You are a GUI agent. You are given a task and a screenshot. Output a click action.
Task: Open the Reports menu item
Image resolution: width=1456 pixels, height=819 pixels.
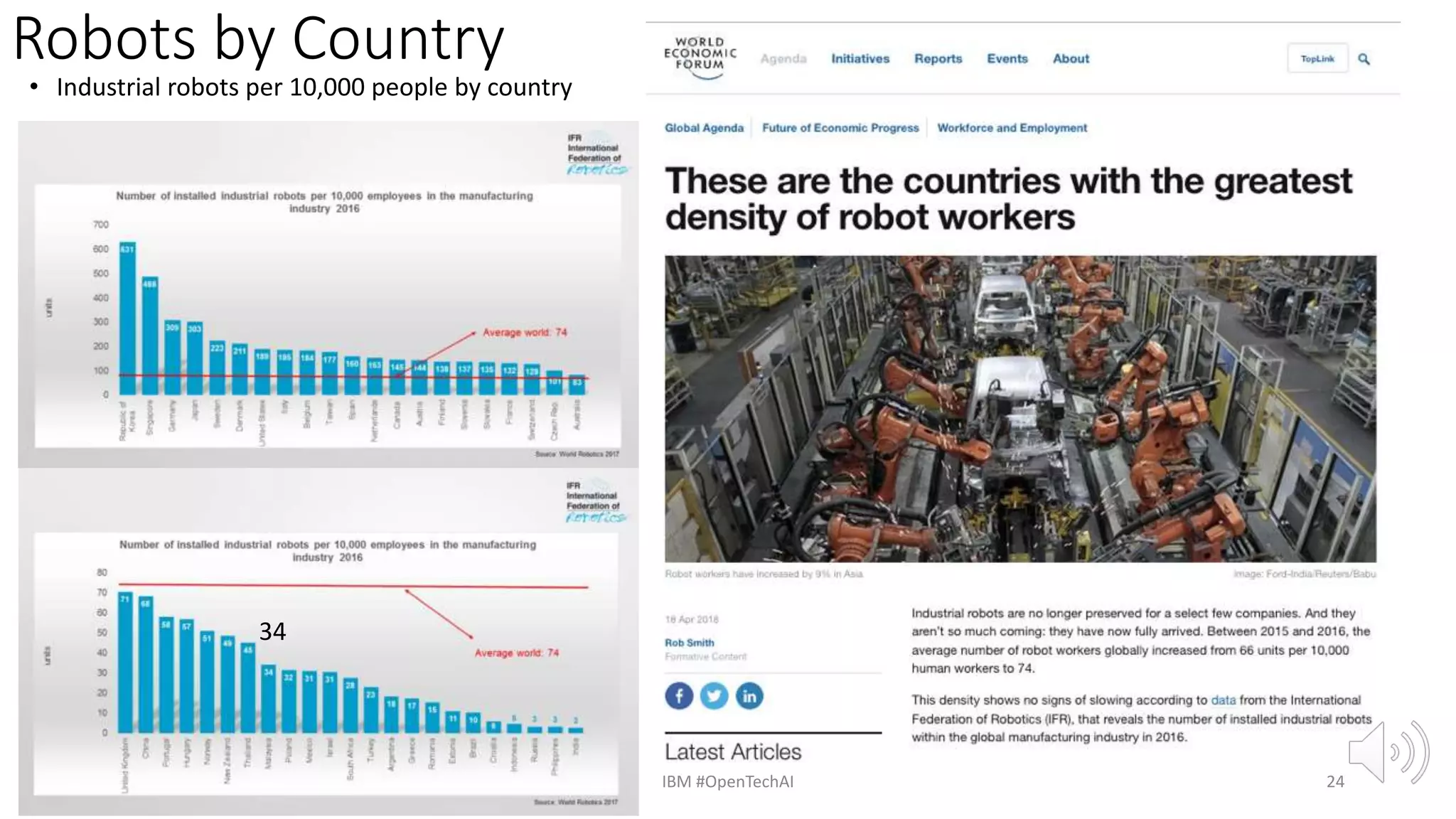(938, 58)
